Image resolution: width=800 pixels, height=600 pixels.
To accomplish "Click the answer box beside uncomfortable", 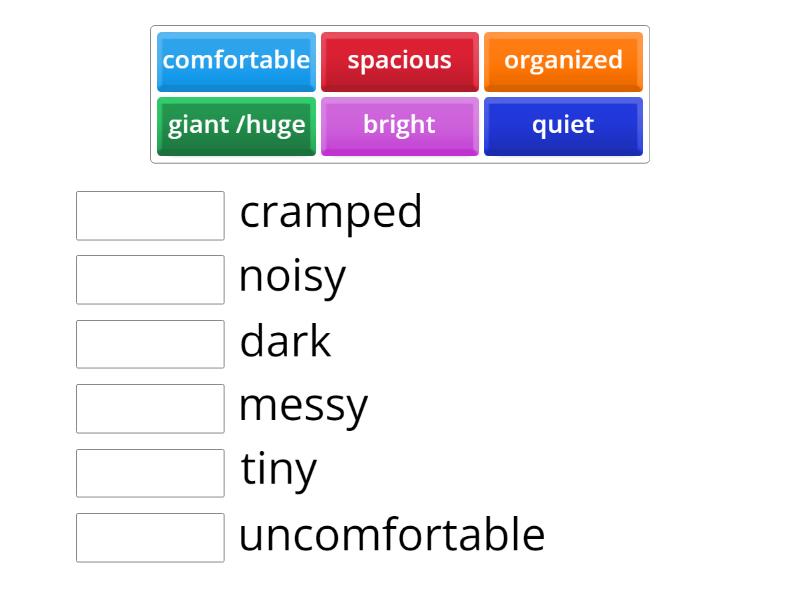I will (x=150, y=538).
